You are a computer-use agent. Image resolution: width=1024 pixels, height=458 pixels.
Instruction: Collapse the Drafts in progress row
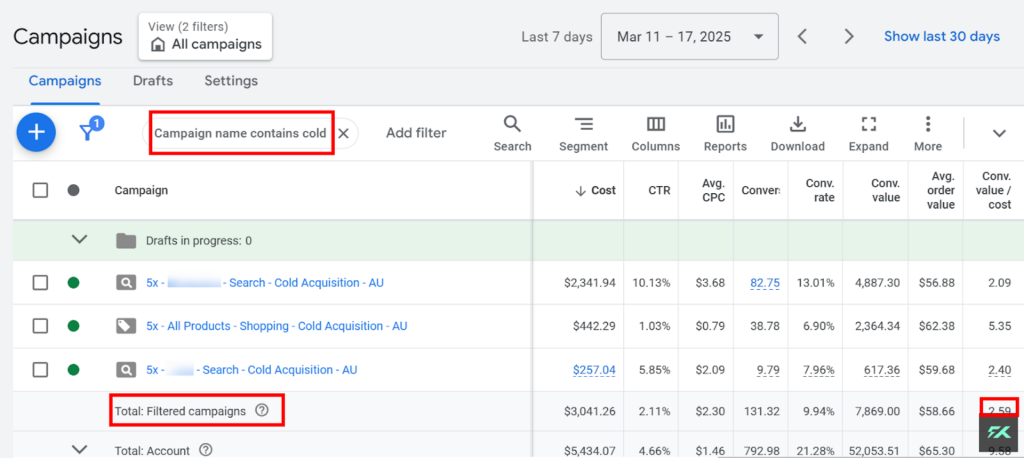click(80, 240)
